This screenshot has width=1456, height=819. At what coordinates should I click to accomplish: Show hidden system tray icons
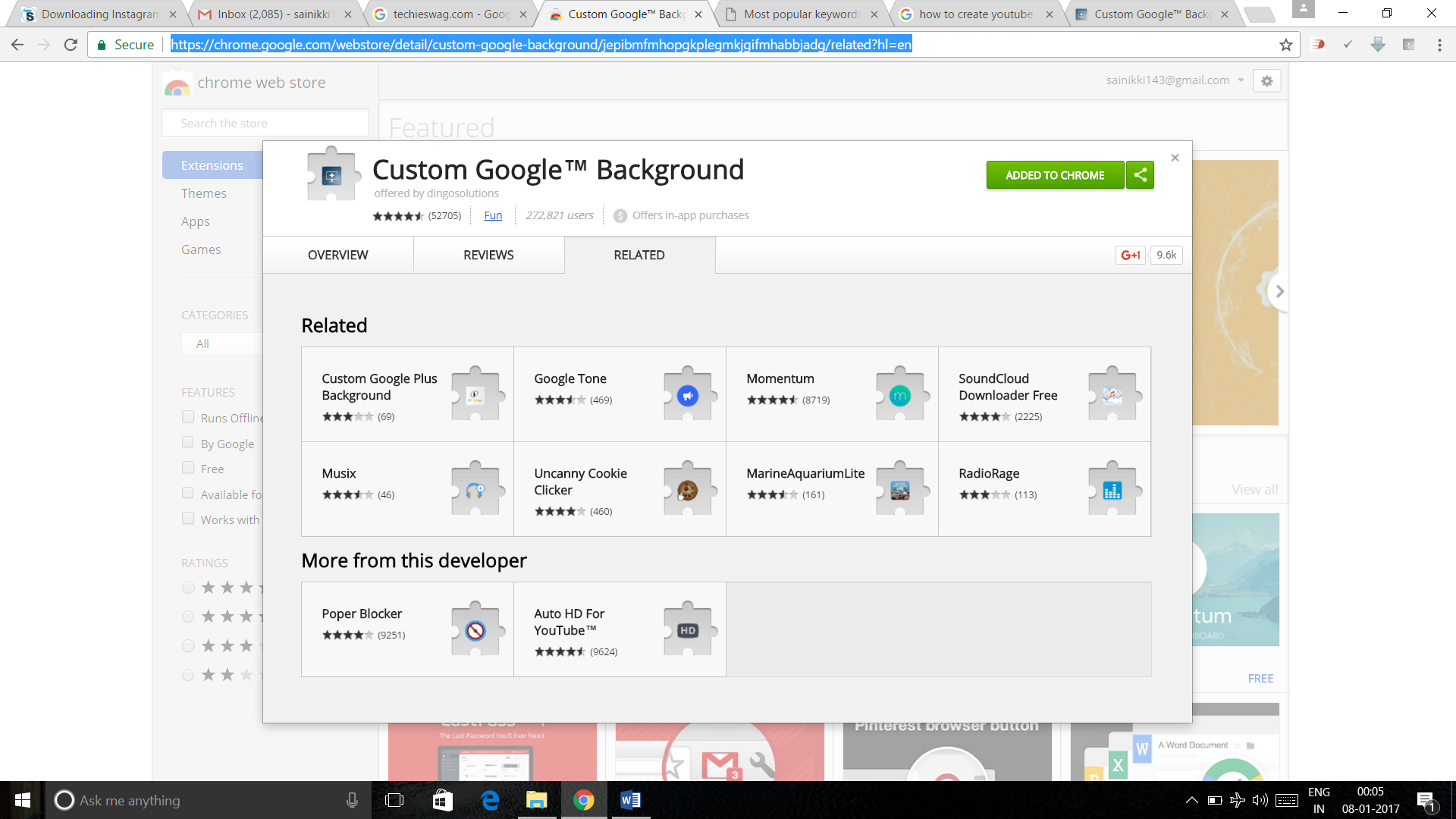click(1191, 800)
